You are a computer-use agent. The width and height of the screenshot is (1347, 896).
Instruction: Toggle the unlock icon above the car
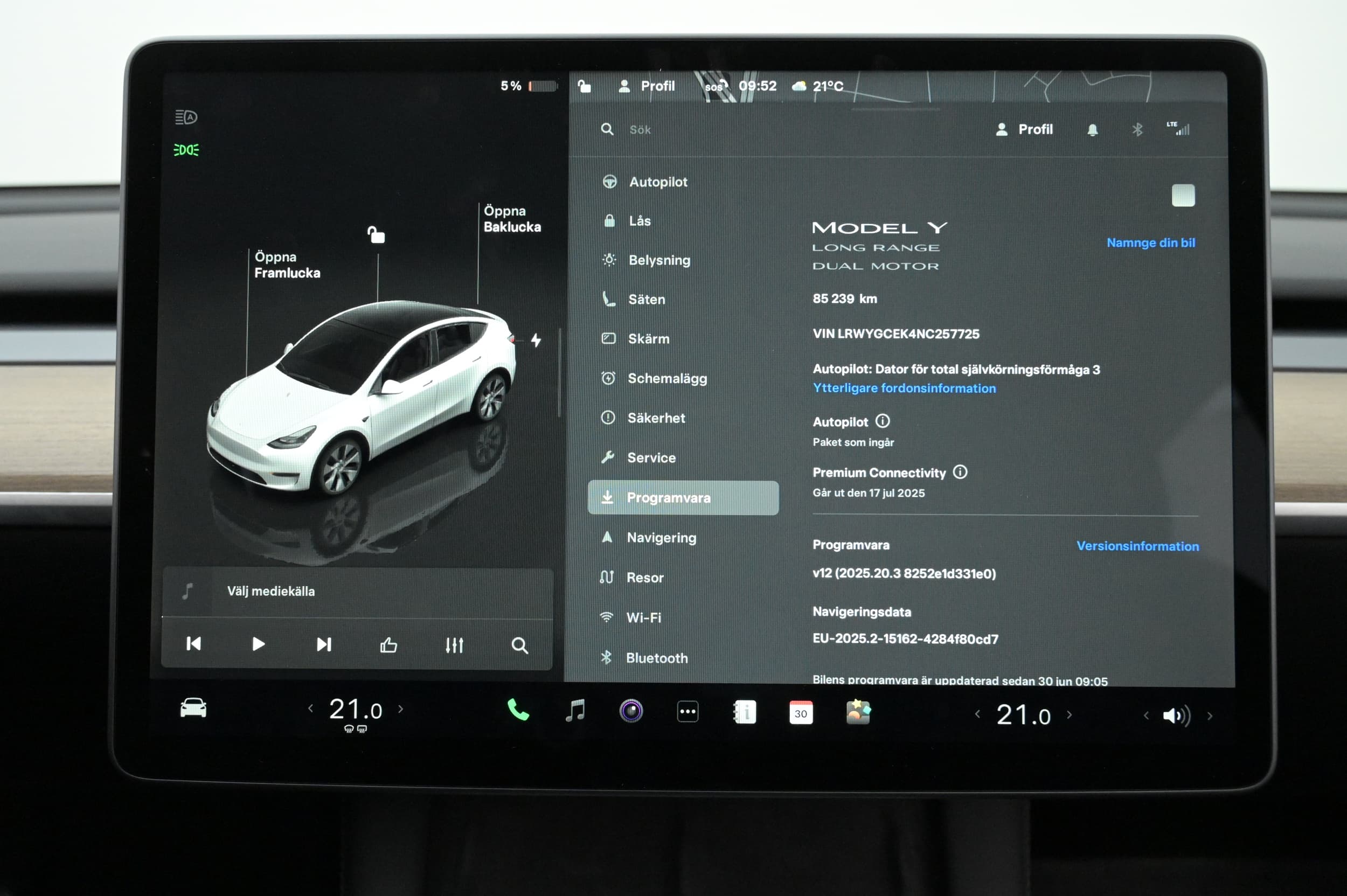point(376,234)
